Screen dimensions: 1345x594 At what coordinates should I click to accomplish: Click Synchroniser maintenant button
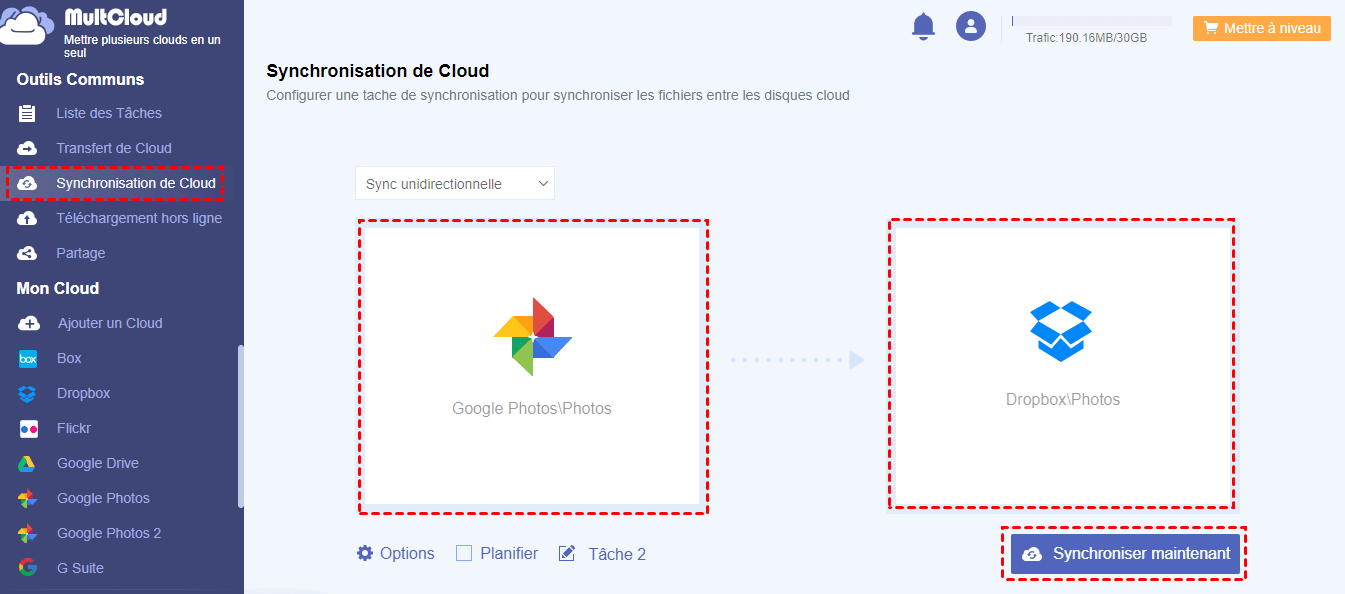[x=1125, y=554]
